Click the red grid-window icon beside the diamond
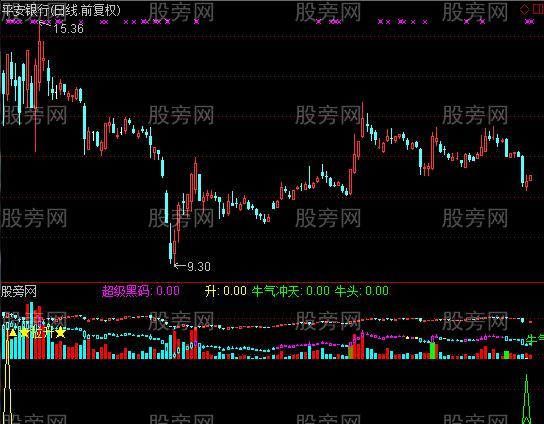This screenshot has width=544, height=424. 538,9
